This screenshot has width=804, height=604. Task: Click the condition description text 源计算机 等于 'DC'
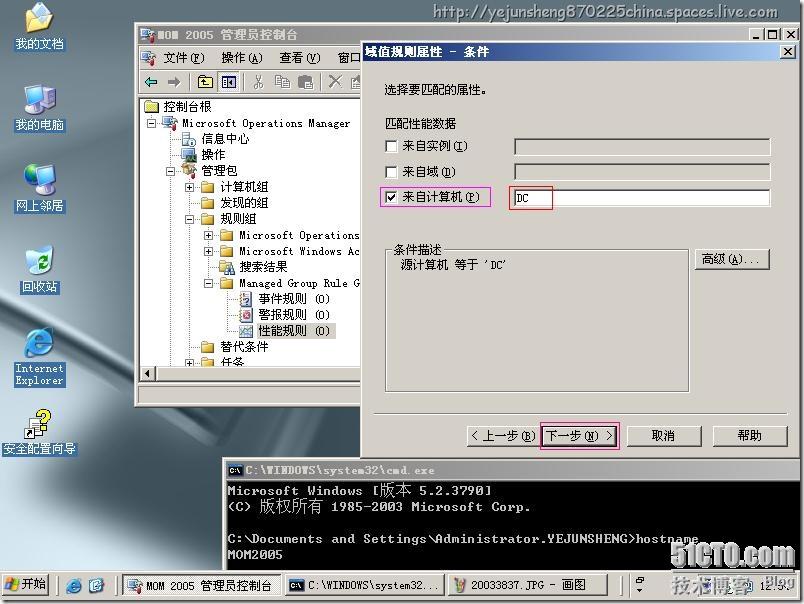pyautogui.click(x=452, y=265)
